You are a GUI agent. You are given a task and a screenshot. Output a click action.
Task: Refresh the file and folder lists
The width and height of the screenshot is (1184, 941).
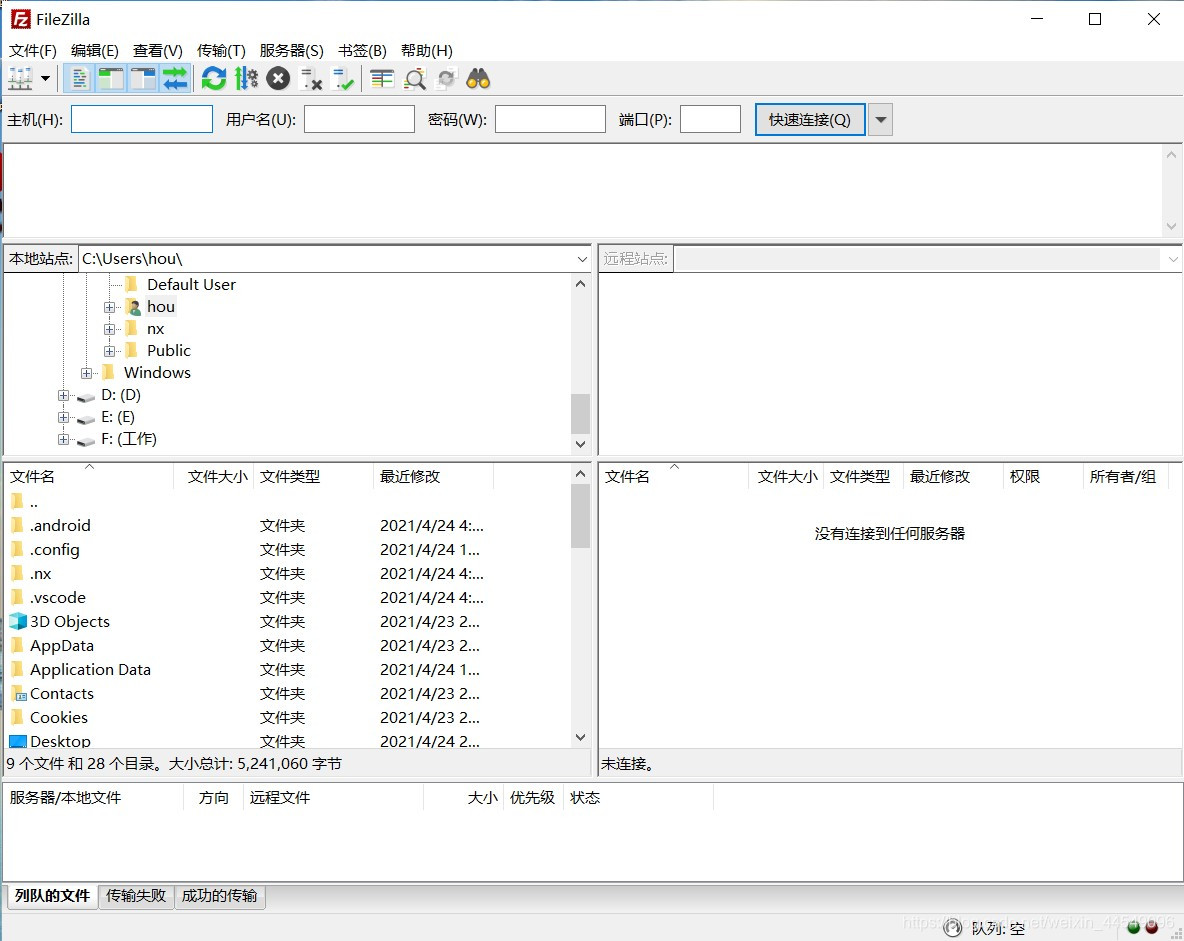pyautogui.click(x=214, y=79)
